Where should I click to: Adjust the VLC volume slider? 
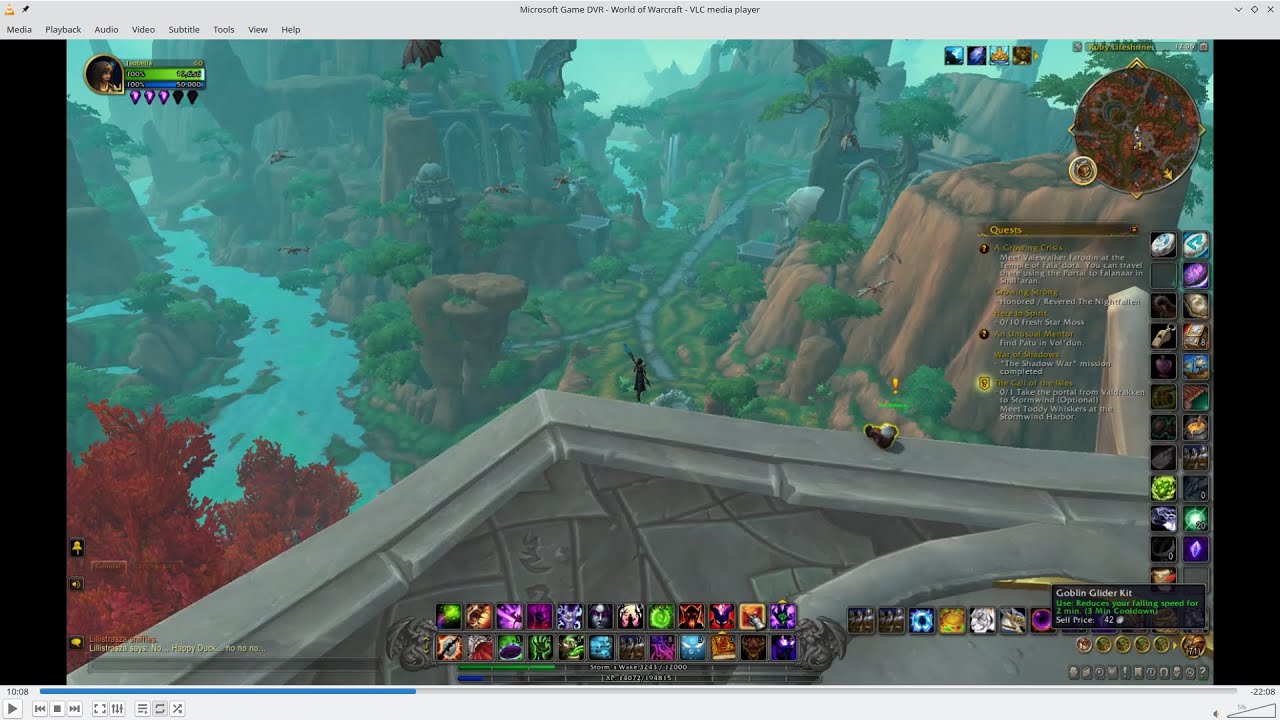point(1250,709)
